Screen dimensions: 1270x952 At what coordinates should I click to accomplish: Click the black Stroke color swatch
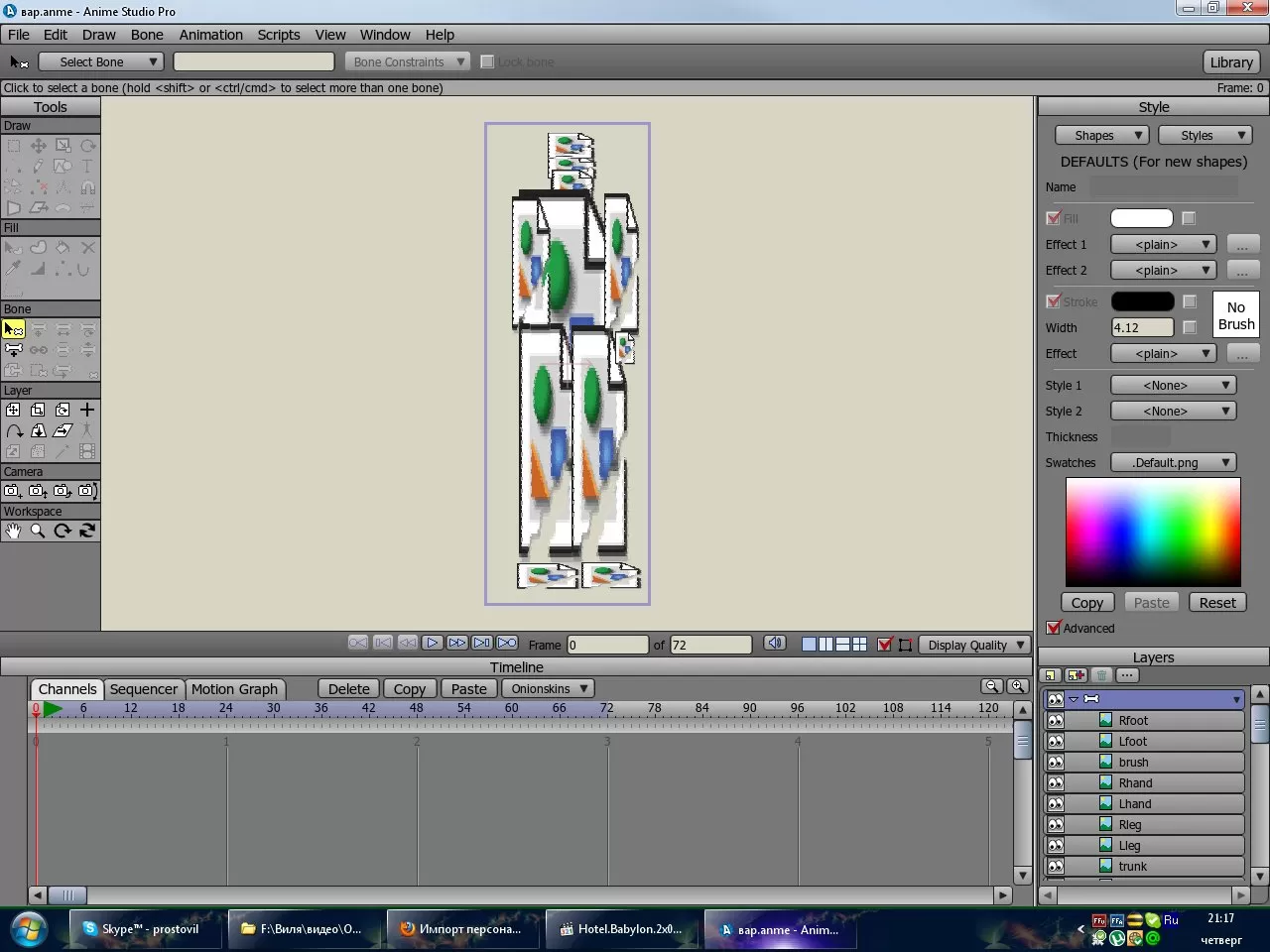1142,301
